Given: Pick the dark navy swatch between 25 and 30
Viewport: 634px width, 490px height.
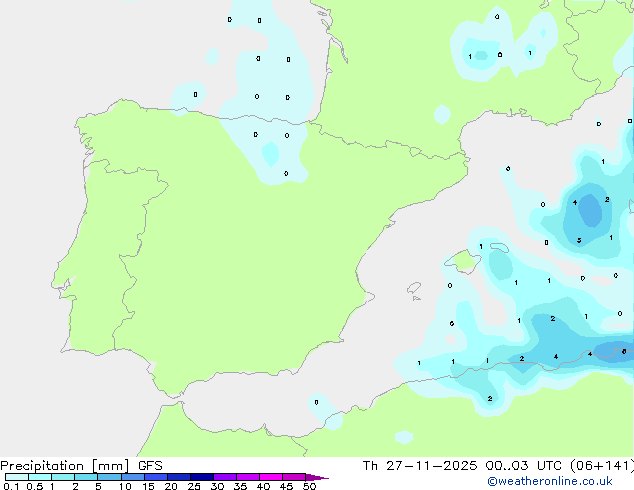Looking at the screenshot, I should pos(202,477).
